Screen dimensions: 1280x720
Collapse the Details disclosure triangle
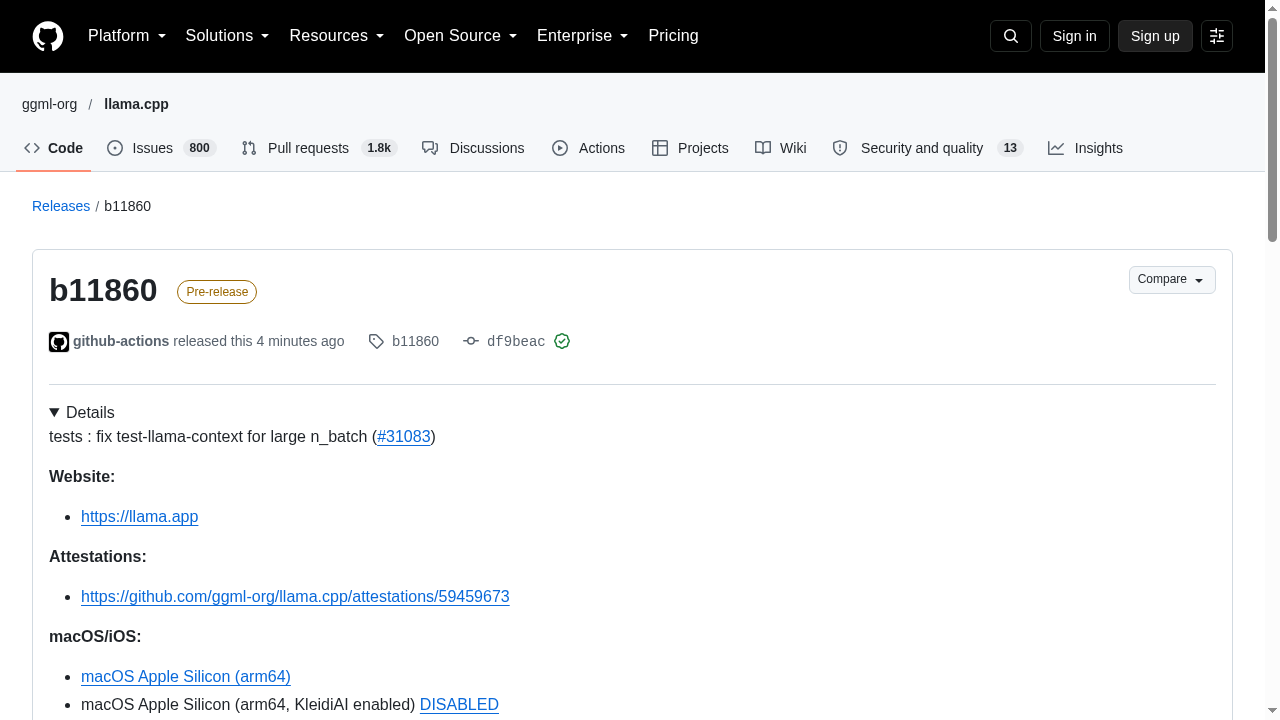(x=55, y=413)
